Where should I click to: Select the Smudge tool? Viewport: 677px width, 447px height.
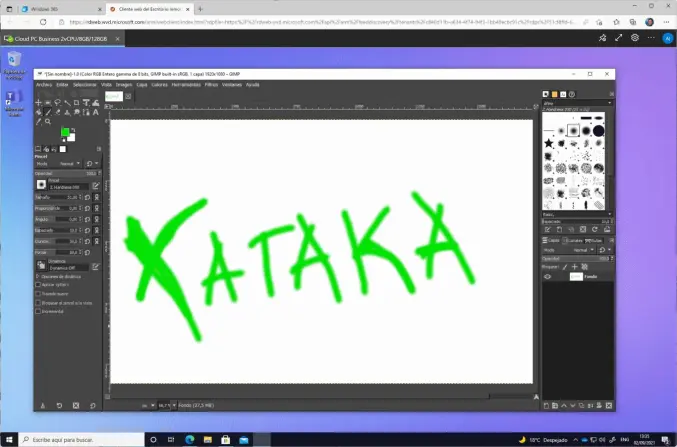point(76,112)
